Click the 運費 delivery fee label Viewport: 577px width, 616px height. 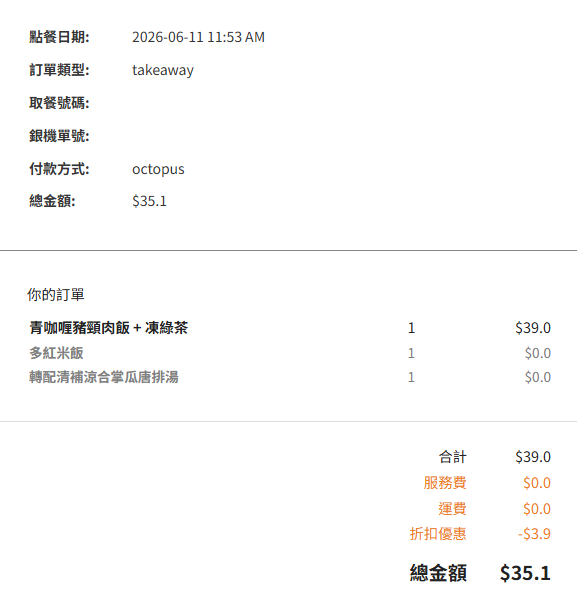point(452,509)
